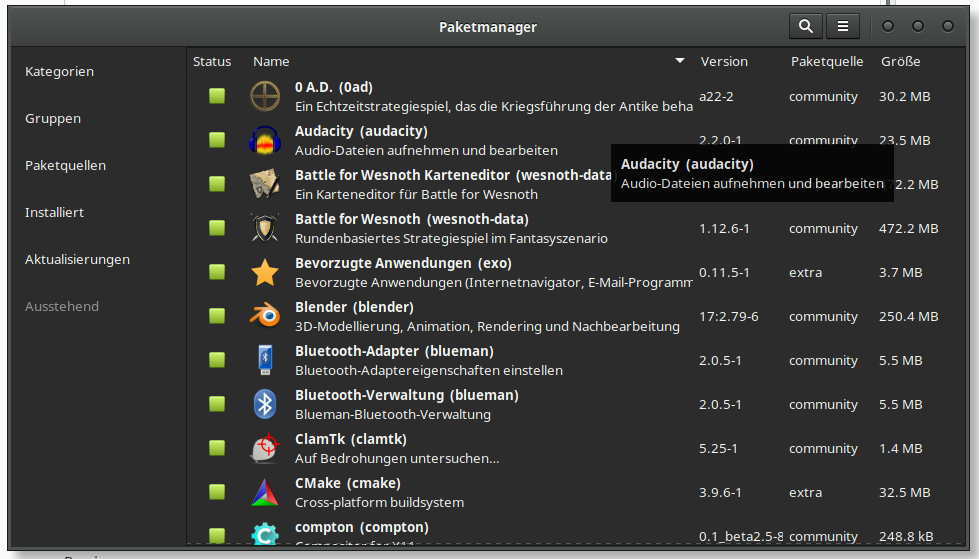The width and height of the screenshot is (979, 559).
Task: Select the Blender (blender) package name
Action: coord(355,307)
